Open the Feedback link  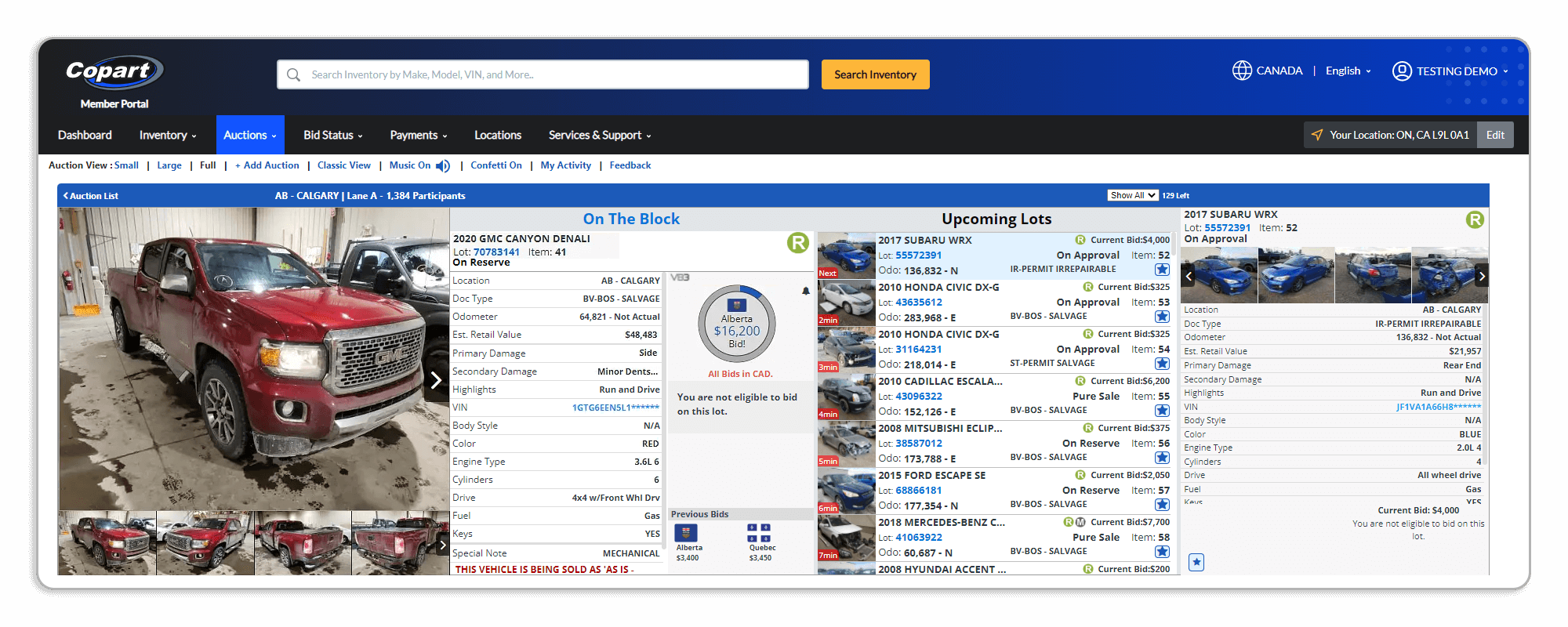pyautogui.click(x=630, y=165)
